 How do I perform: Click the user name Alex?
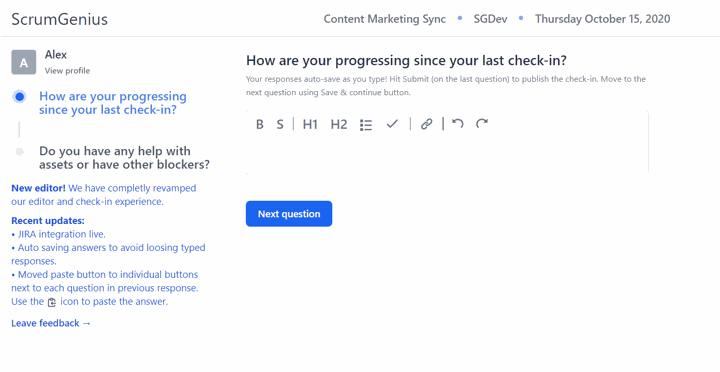point(56,55)
